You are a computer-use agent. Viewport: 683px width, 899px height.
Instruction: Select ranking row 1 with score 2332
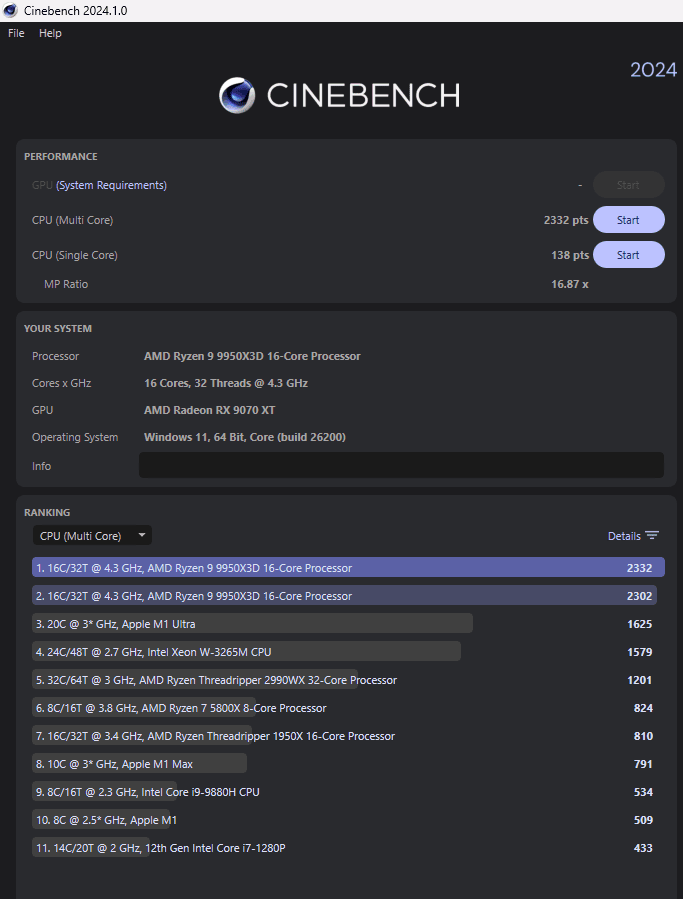click(x=348, y=568)
